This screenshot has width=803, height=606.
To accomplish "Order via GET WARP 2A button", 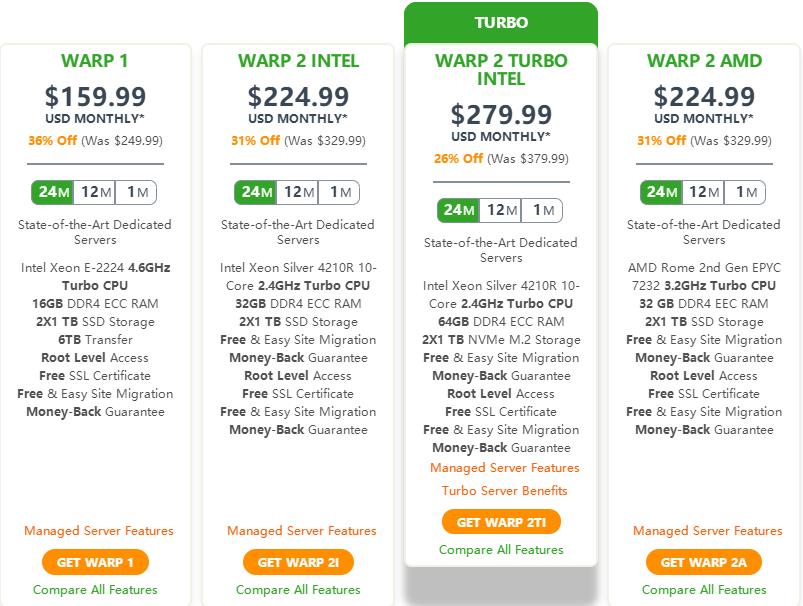I will [704, 562].
